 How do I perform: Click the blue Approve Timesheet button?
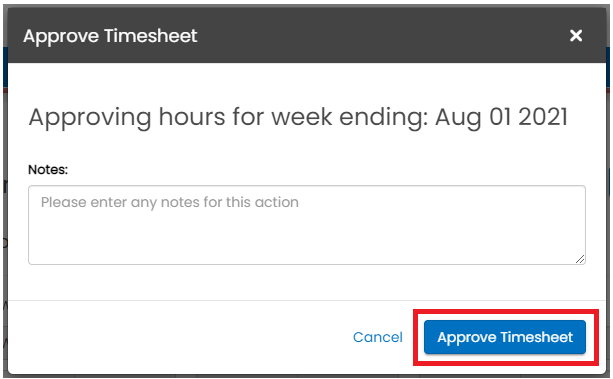(505, 337)
